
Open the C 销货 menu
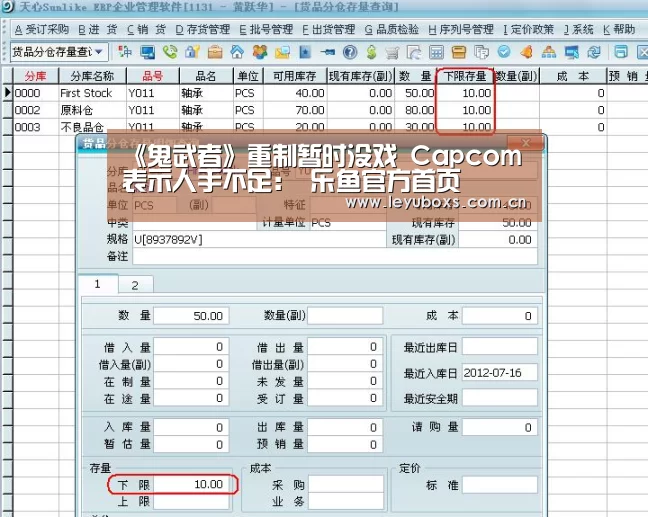pos(146,29)
